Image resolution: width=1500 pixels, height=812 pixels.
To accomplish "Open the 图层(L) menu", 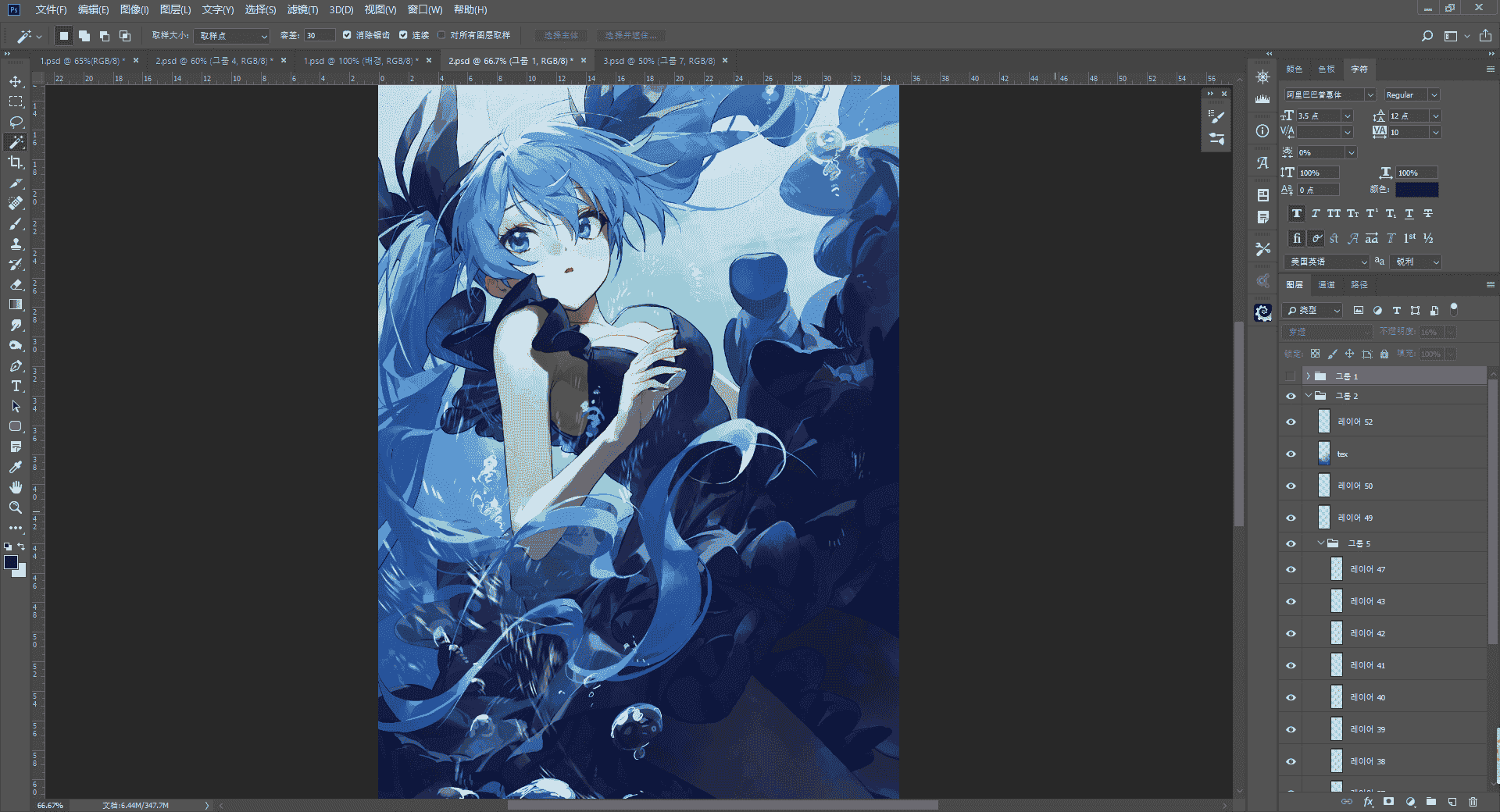I will [175, 9].
